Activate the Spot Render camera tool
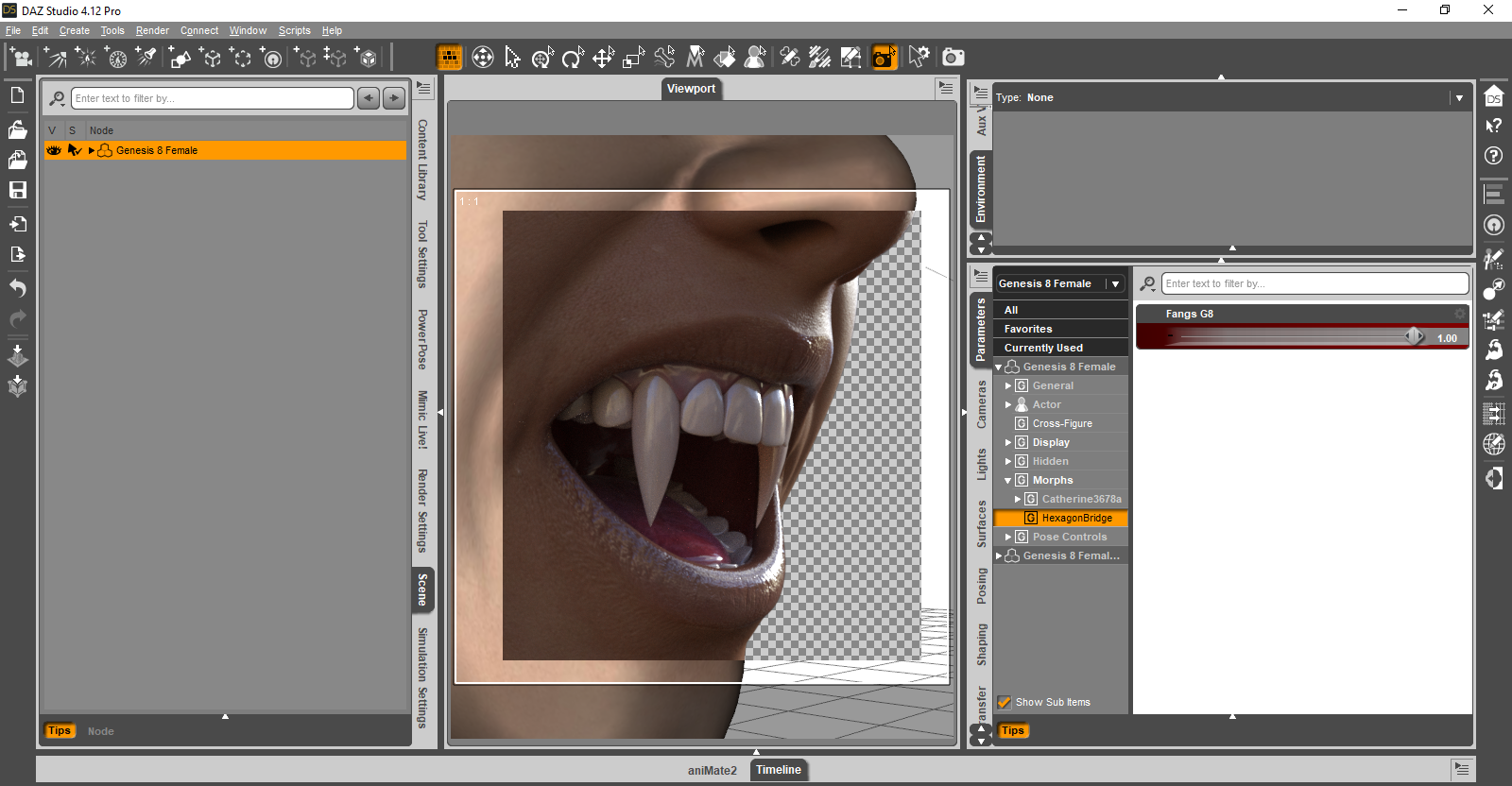This screenshot has height=786, width=1512. [x=885, y=58]
